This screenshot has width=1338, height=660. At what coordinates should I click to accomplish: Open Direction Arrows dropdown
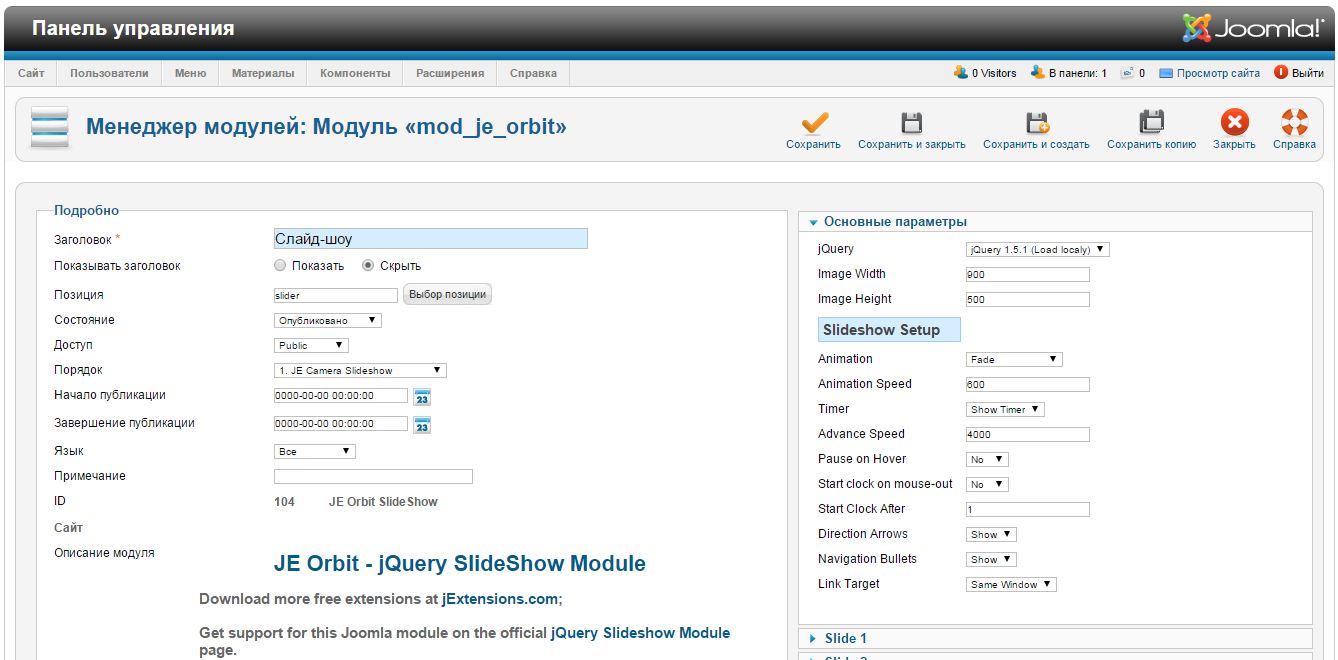(991, 535)
